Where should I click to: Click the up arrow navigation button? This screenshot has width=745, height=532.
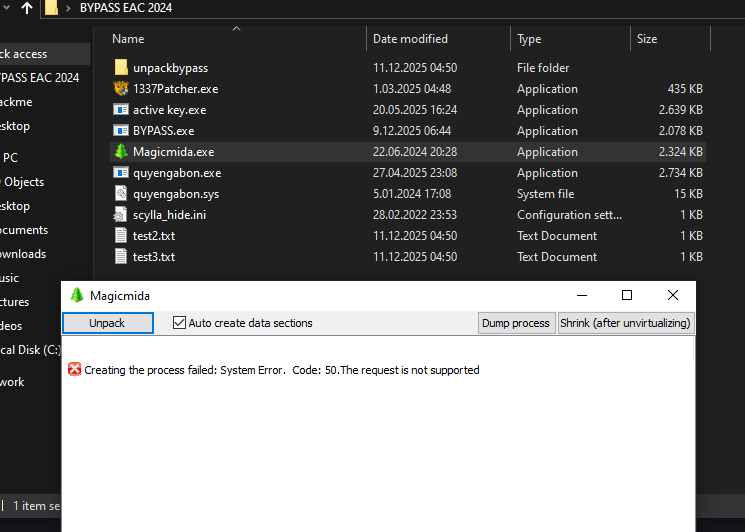(27, 10)
